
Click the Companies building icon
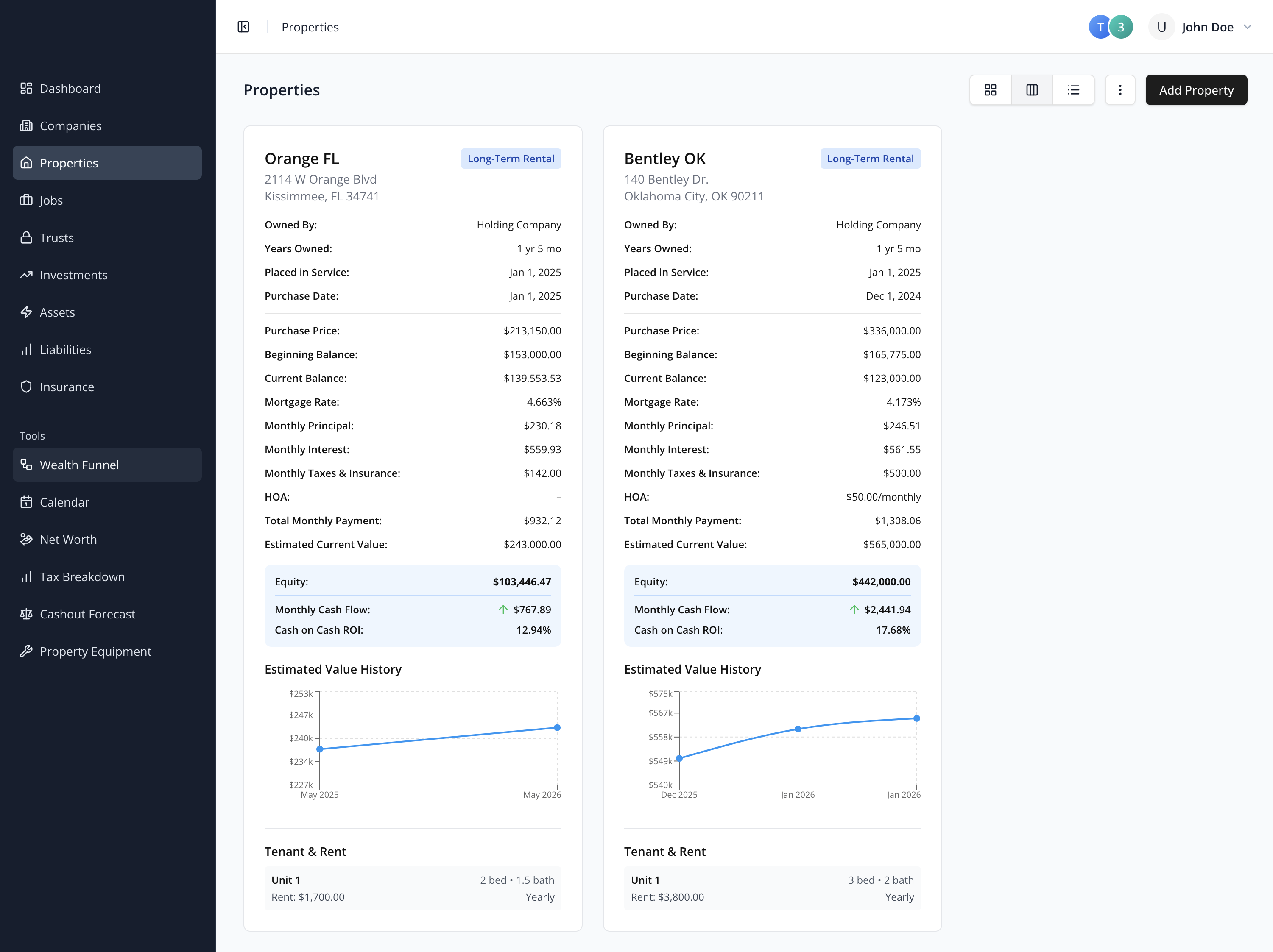26,125
